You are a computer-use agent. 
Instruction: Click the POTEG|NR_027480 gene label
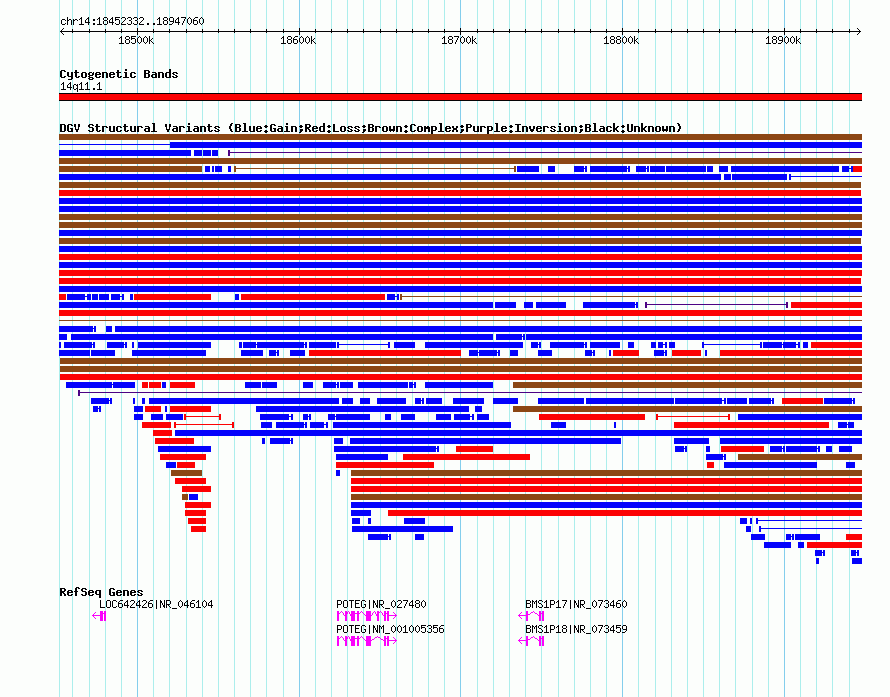coord(381,604)
